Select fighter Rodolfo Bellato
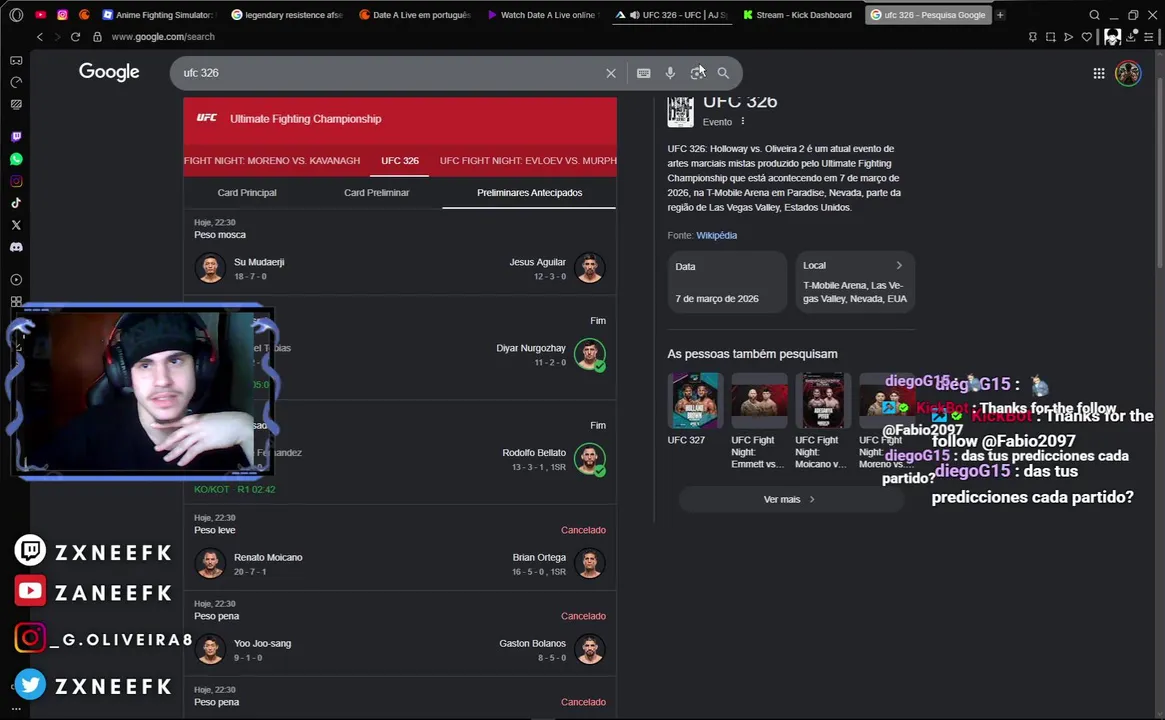This screenshot has height=720, width=1165. (533, 453)
